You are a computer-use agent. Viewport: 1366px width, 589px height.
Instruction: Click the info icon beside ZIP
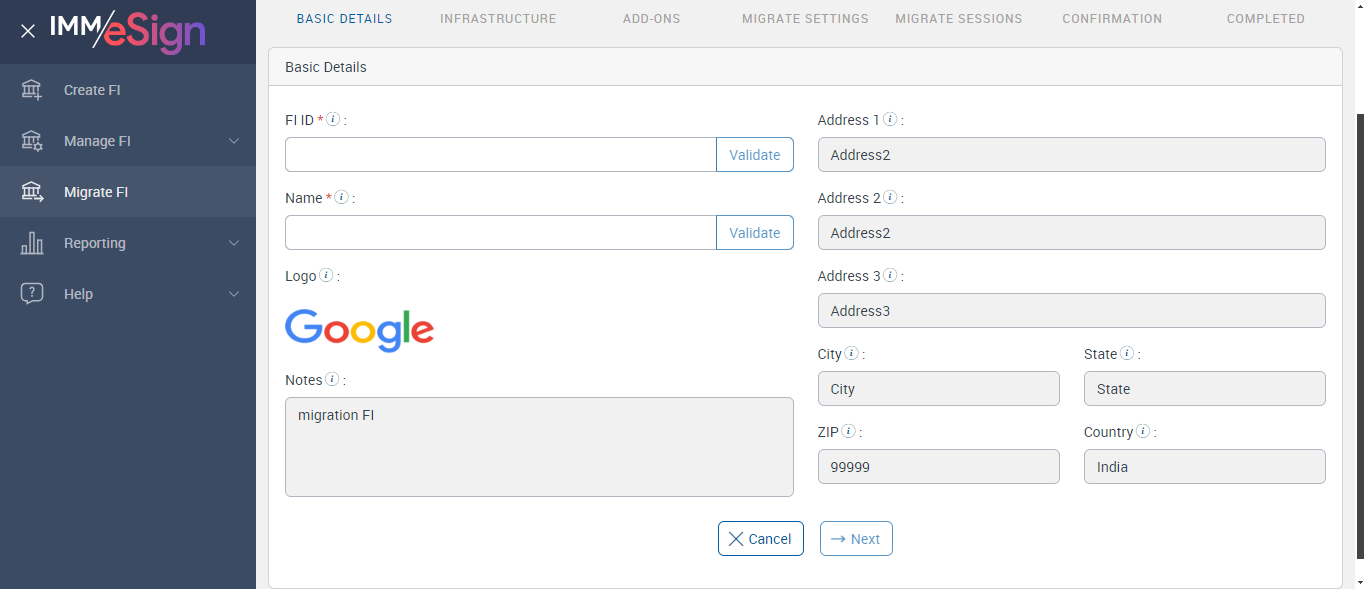pos(848,431)
